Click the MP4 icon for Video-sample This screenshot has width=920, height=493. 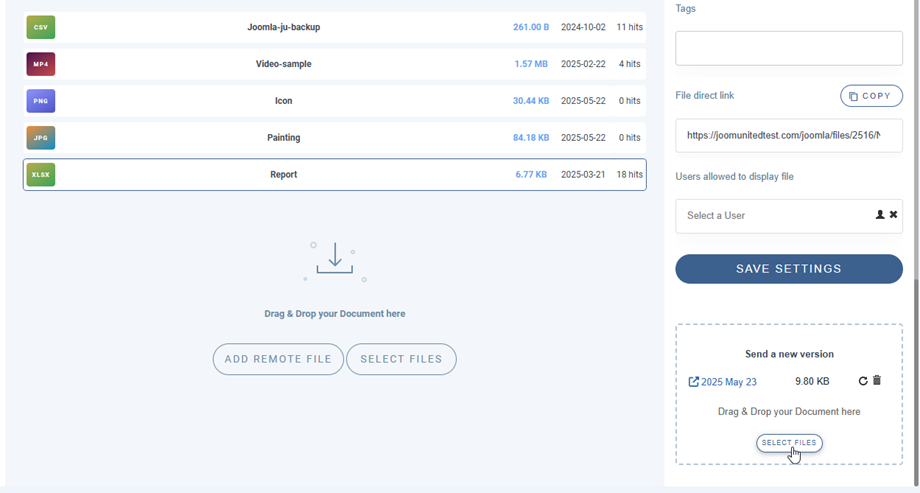click(41, 64)
